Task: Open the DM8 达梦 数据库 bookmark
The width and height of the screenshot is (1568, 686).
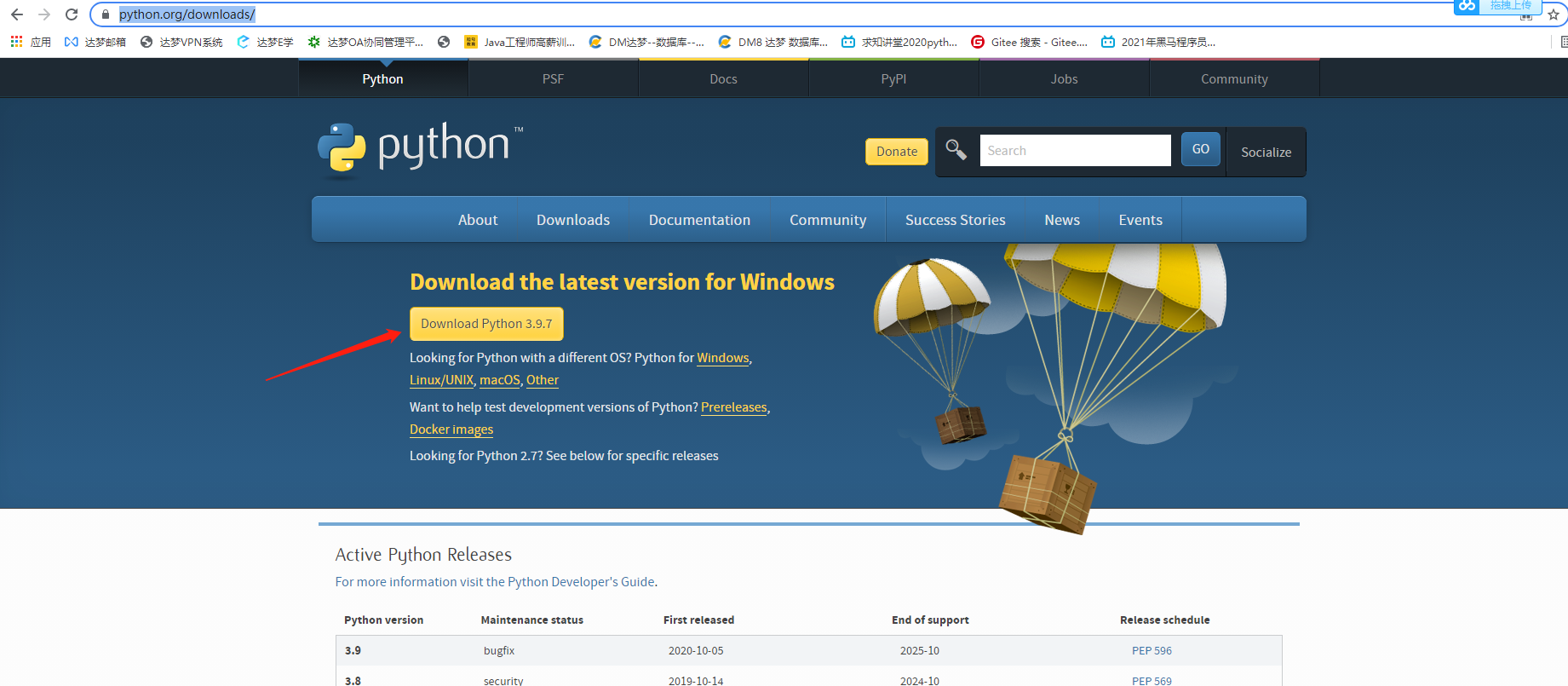Action: [773, 42]
